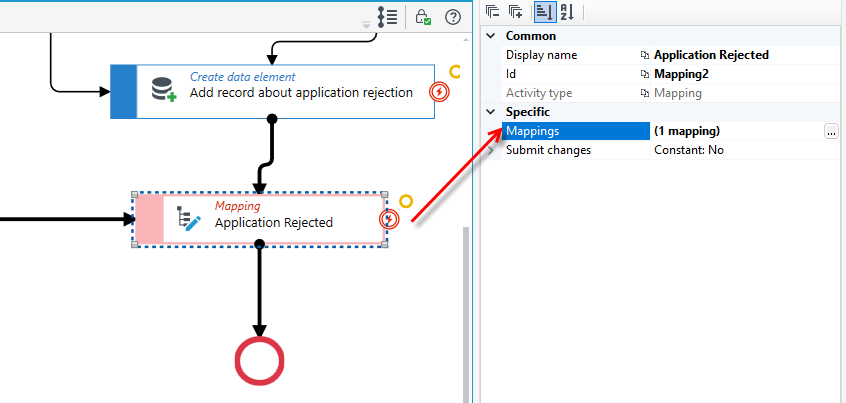Click Activity type copy indicator icon
Viewport: 846px width, 403px height.
(644, 93)
